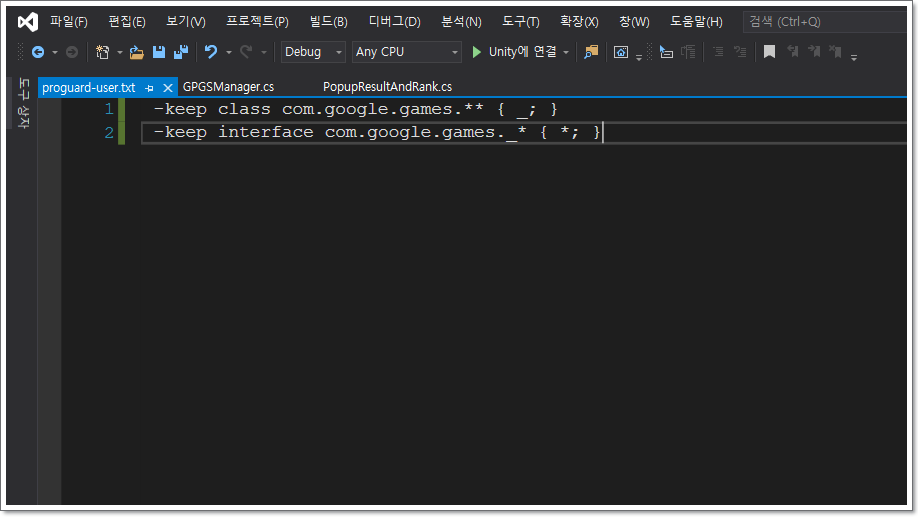The height and width of the screenshot is (517, 919).
Task: Open the undo history dropdown arrow
Action: [x=229, y=53]
